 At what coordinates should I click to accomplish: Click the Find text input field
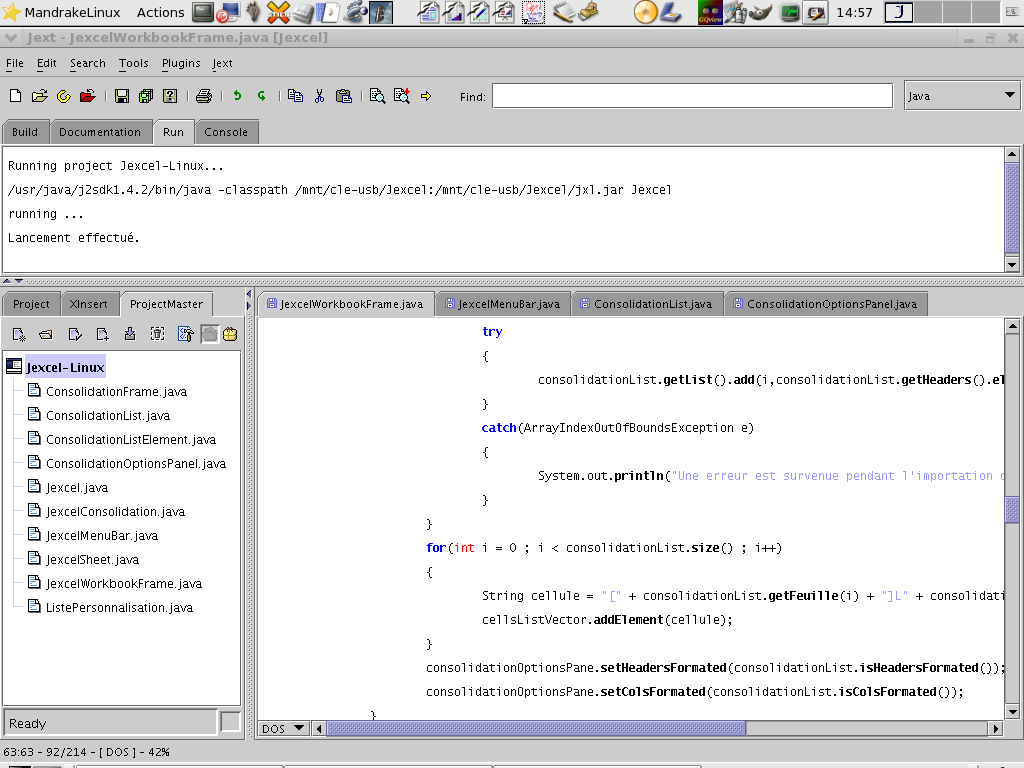point(692,96)
